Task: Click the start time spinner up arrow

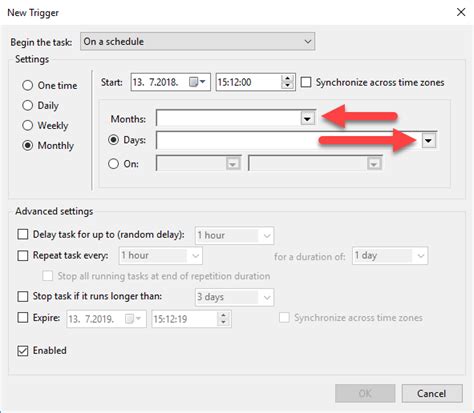Action: (287, 78)
